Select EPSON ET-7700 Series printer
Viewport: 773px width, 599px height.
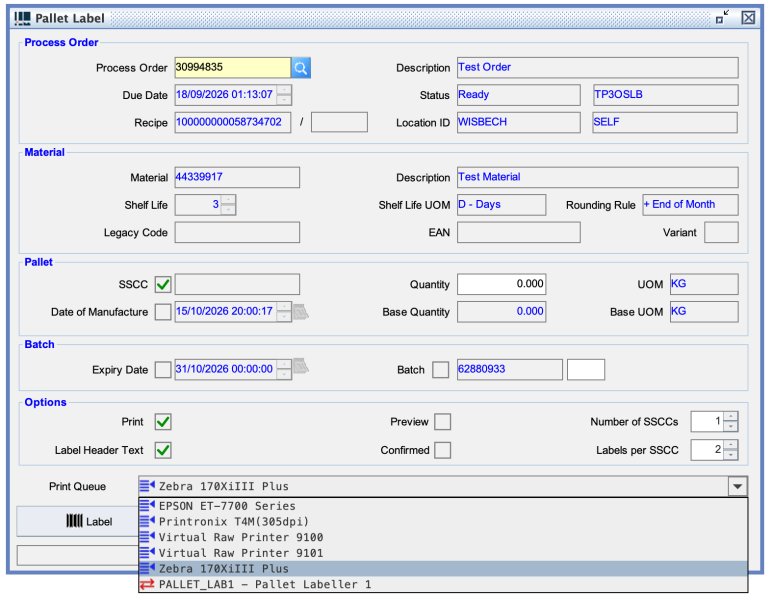coord(443,506)
